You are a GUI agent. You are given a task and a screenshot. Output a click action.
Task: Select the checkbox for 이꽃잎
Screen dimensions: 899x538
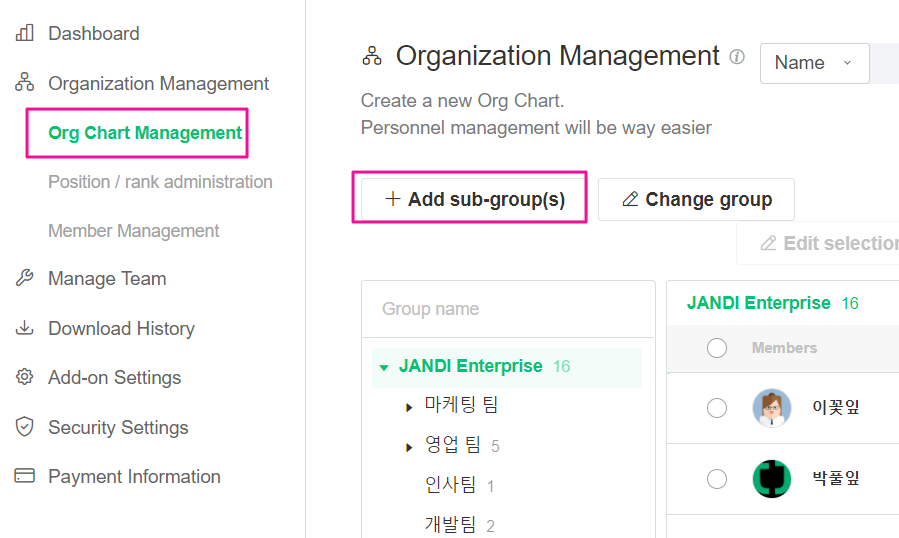717,407
